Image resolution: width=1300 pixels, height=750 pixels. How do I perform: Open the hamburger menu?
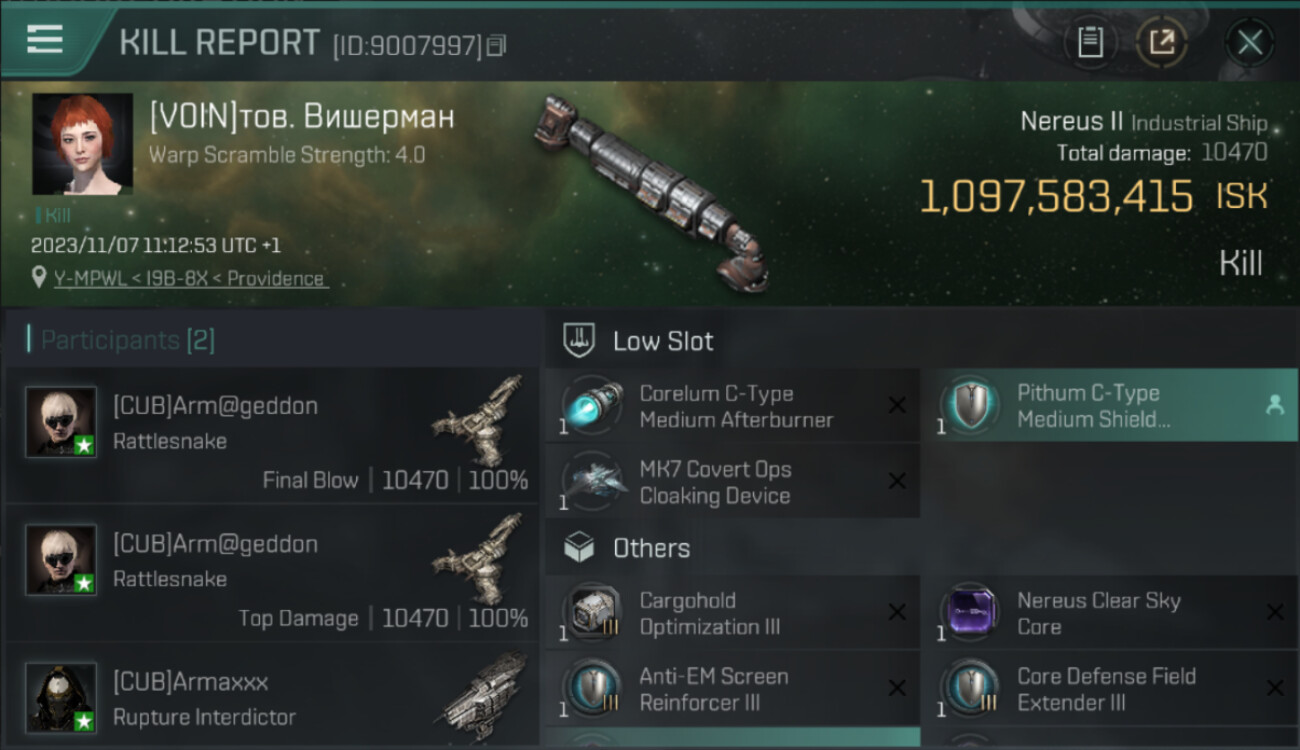coord(45,39)
